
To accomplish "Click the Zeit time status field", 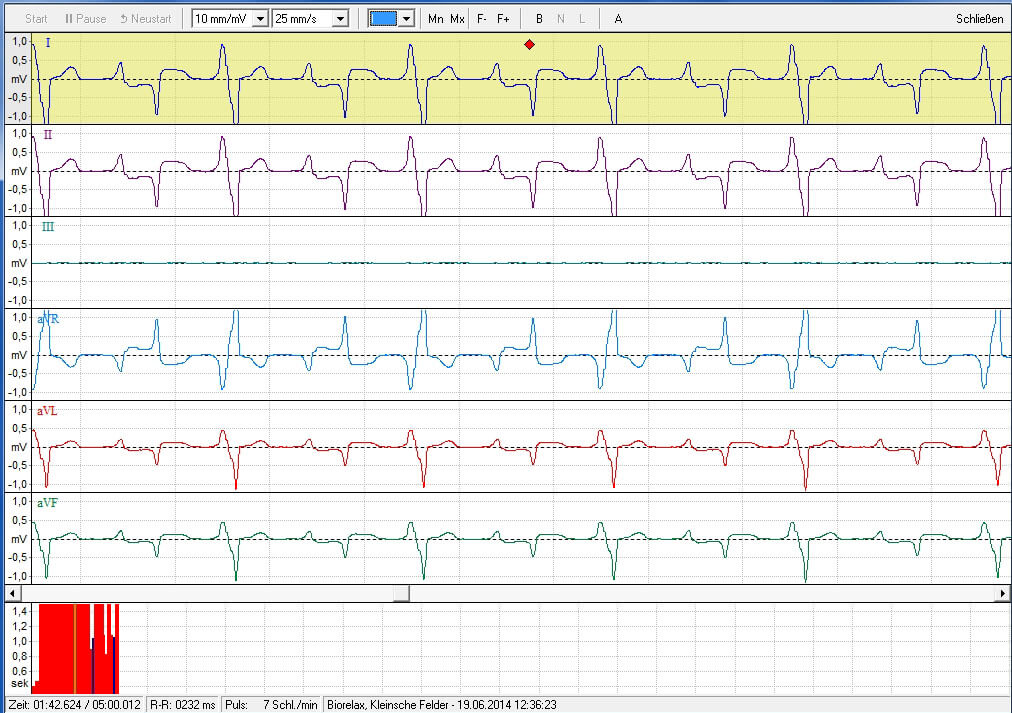I will (74, 705).
